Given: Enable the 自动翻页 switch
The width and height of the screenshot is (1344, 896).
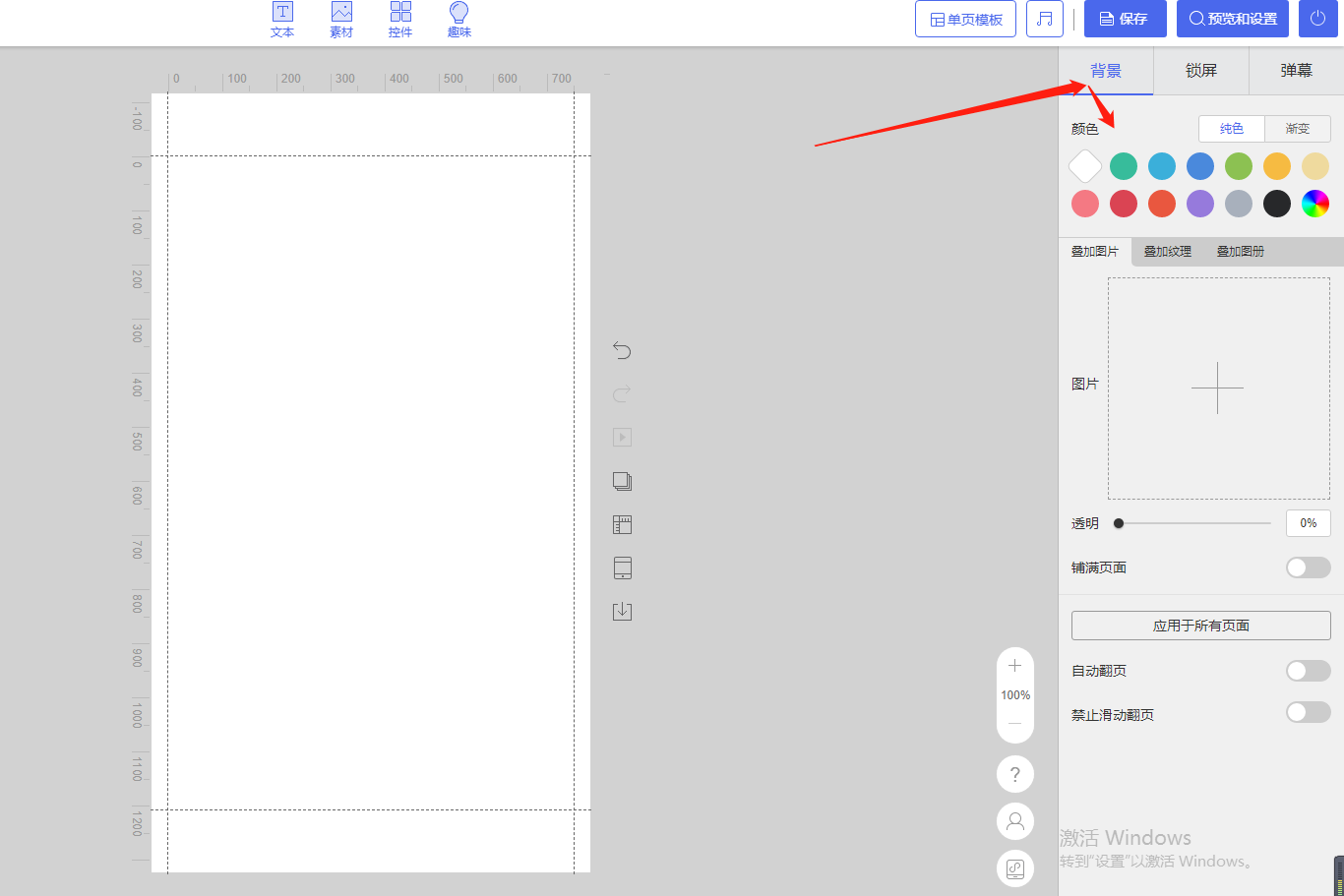Looking at the screenshot, I should click(x=1309, y=671).
